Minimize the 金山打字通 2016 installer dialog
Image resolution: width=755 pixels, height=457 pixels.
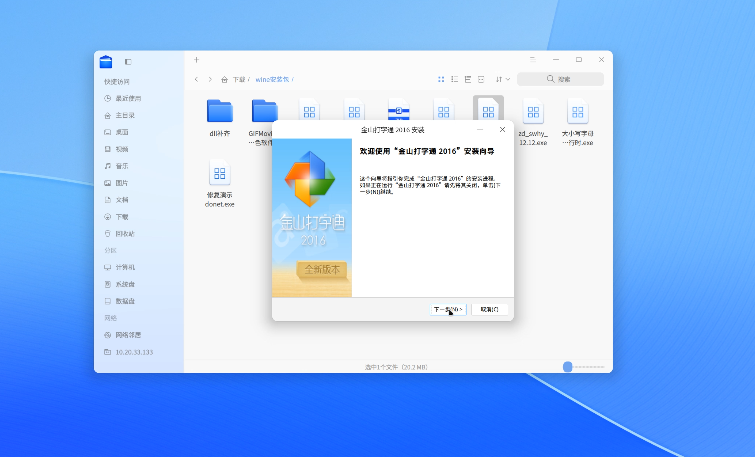tap(480, 130)
